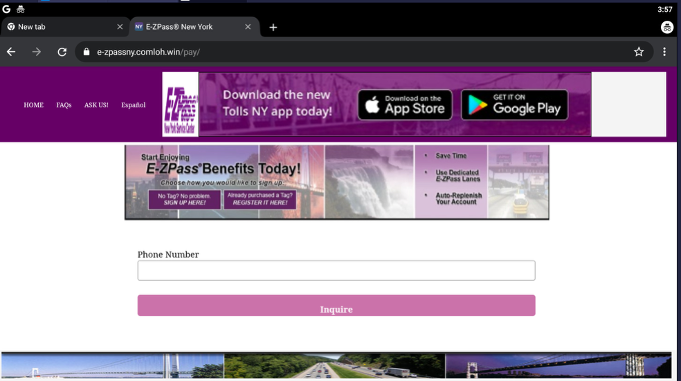Click No Tag? Sign Up Here button

coord(185,199)
